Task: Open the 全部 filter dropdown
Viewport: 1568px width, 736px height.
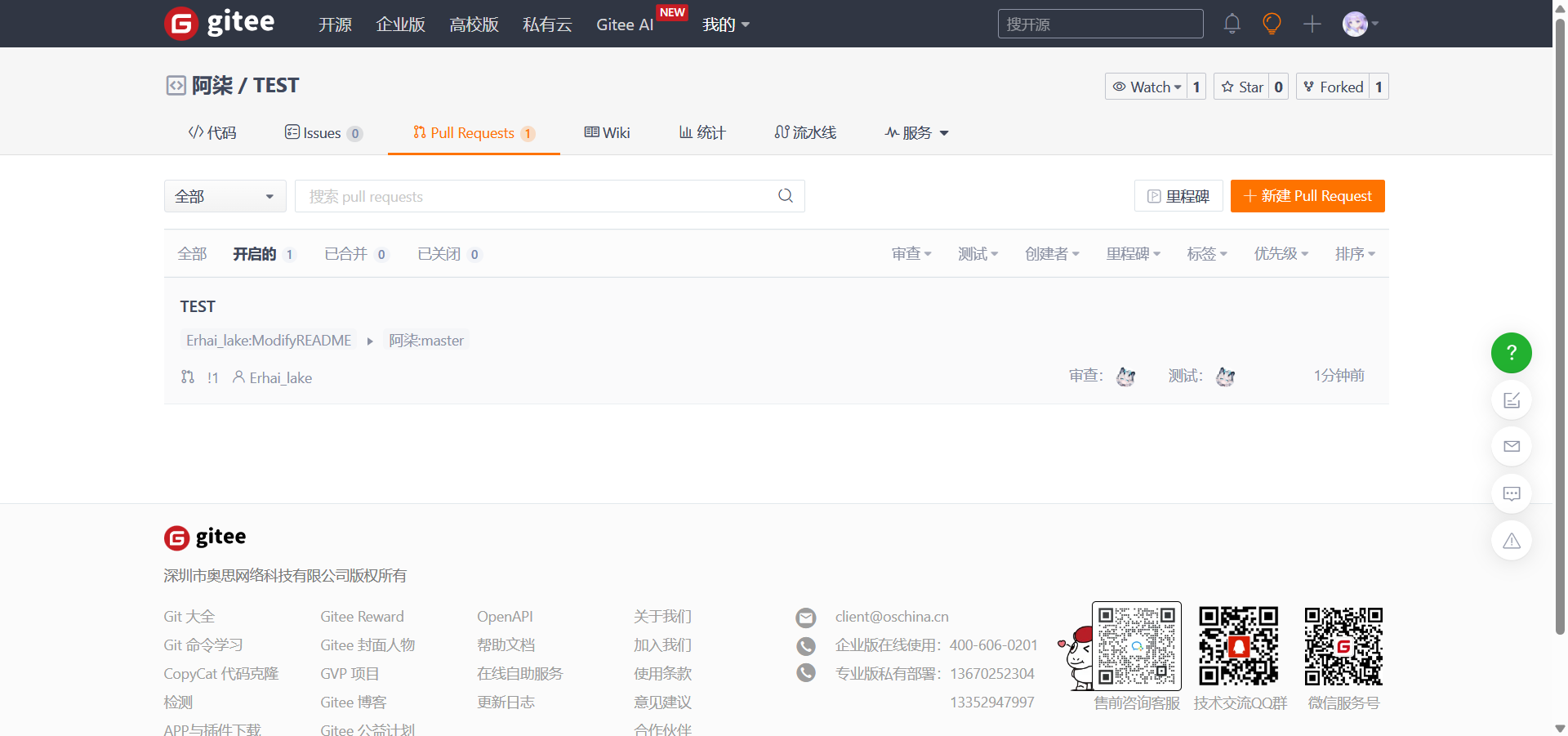Action: coord(225,196)
